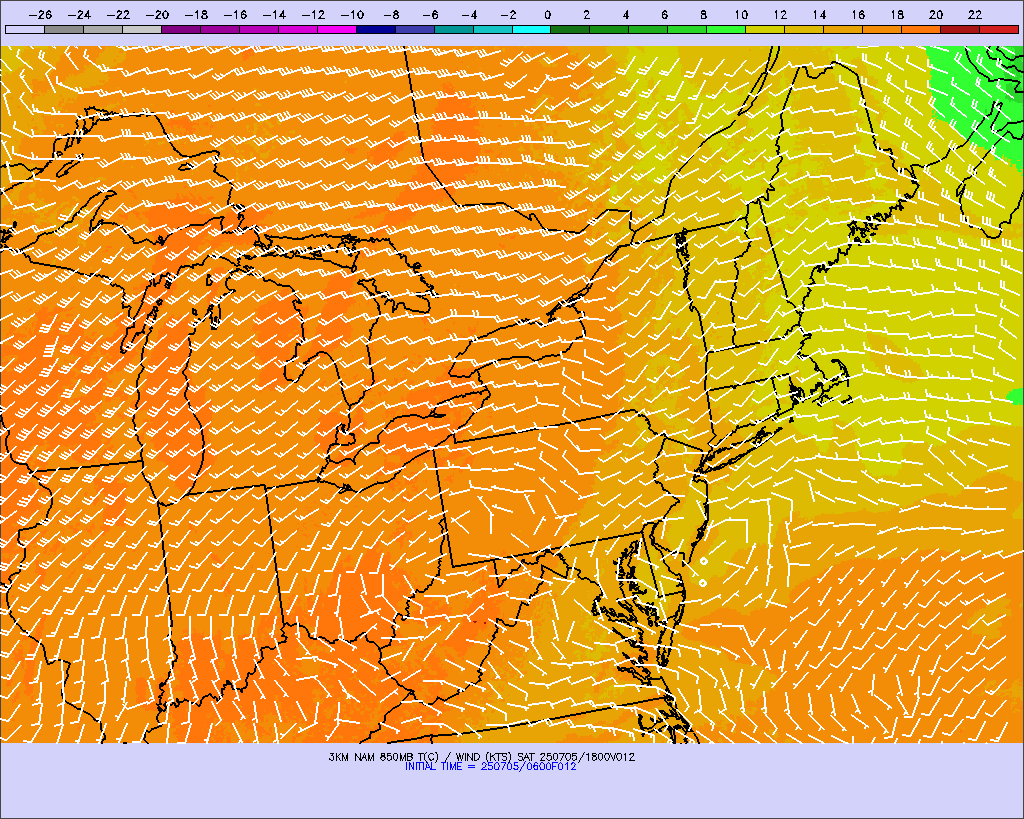Click the "-6" legend label

pyautogui.click(x=430, y=14)
